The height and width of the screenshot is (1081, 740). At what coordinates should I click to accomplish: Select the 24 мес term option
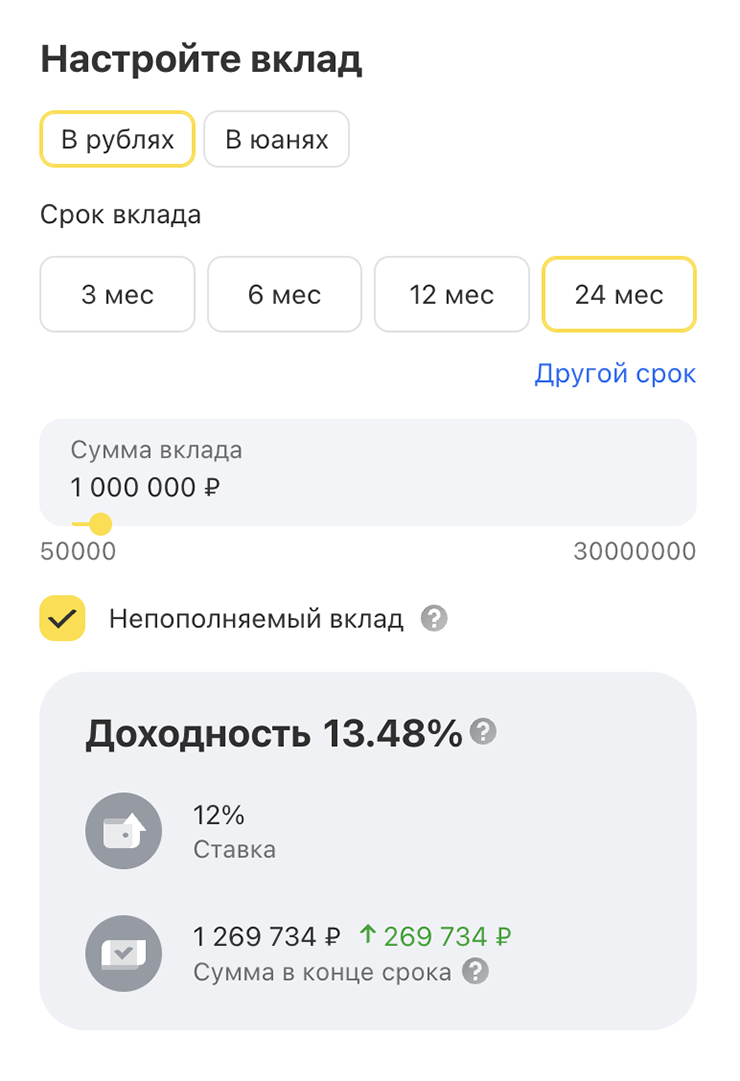[x=619, y=294]
